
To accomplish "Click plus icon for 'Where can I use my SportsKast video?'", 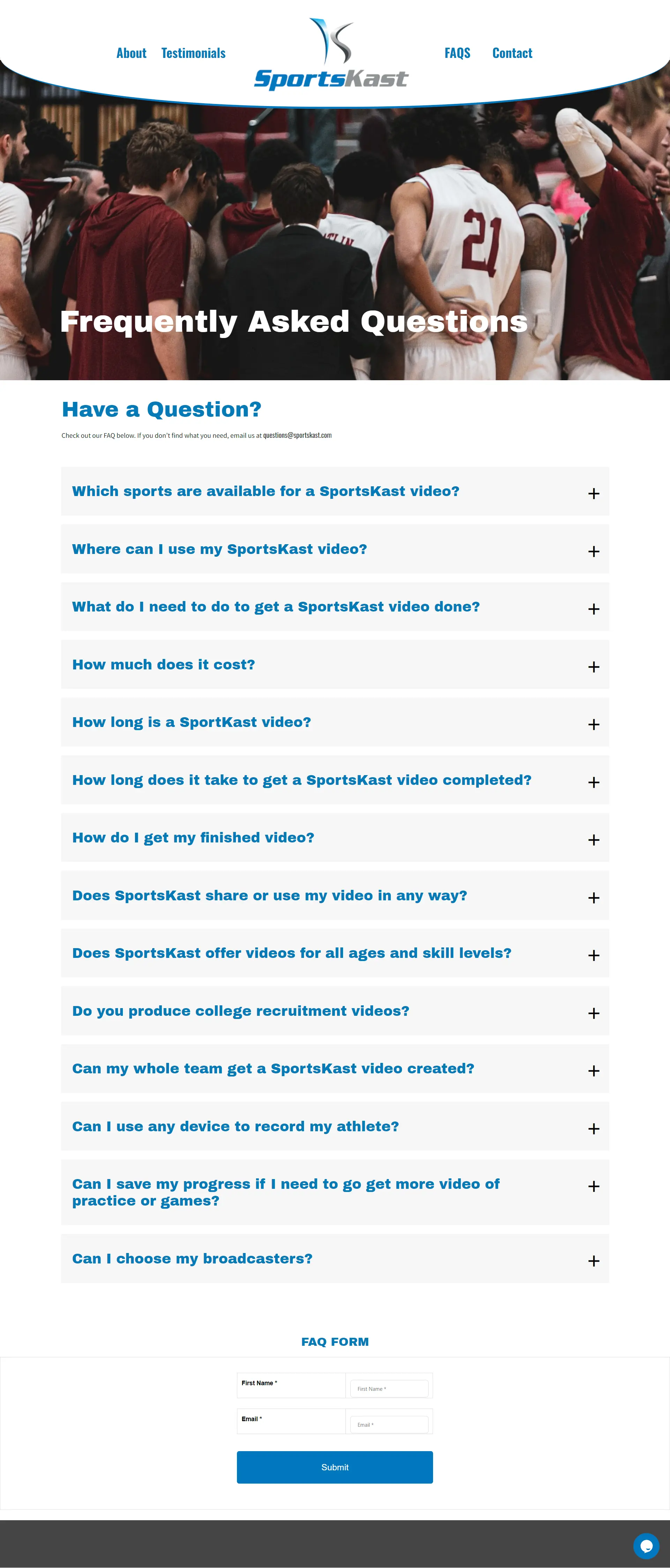I will click(x=594, y=552).
